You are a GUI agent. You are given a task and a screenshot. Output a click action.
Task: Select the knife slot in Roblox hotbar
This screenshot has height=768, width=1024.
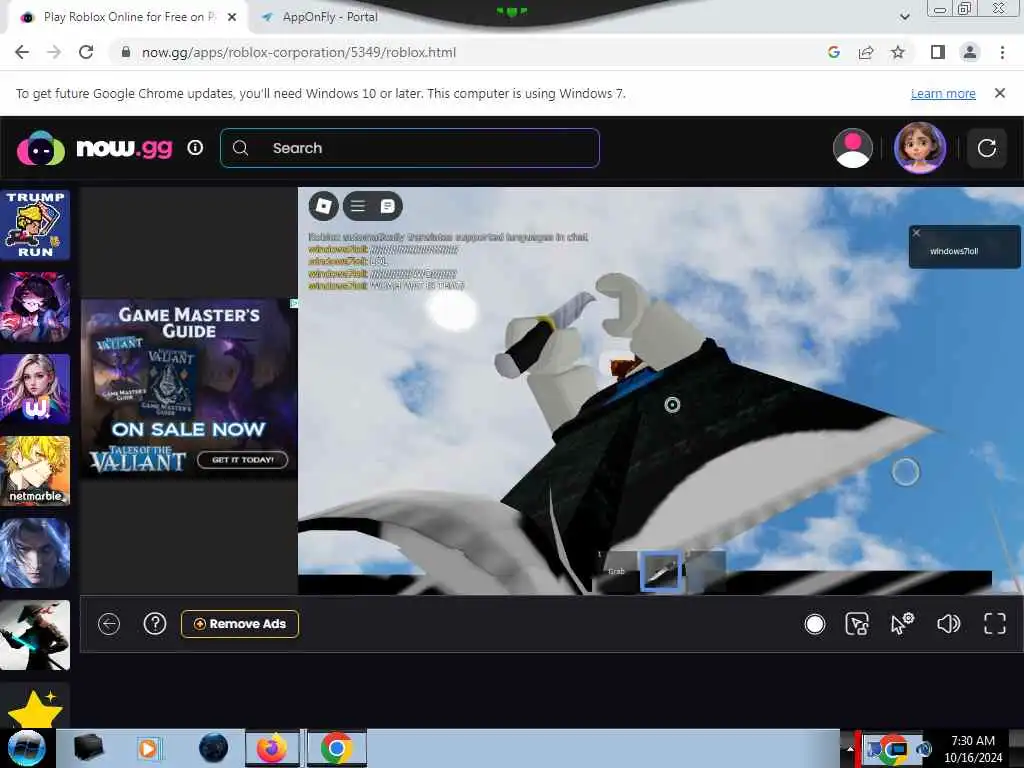661,571
